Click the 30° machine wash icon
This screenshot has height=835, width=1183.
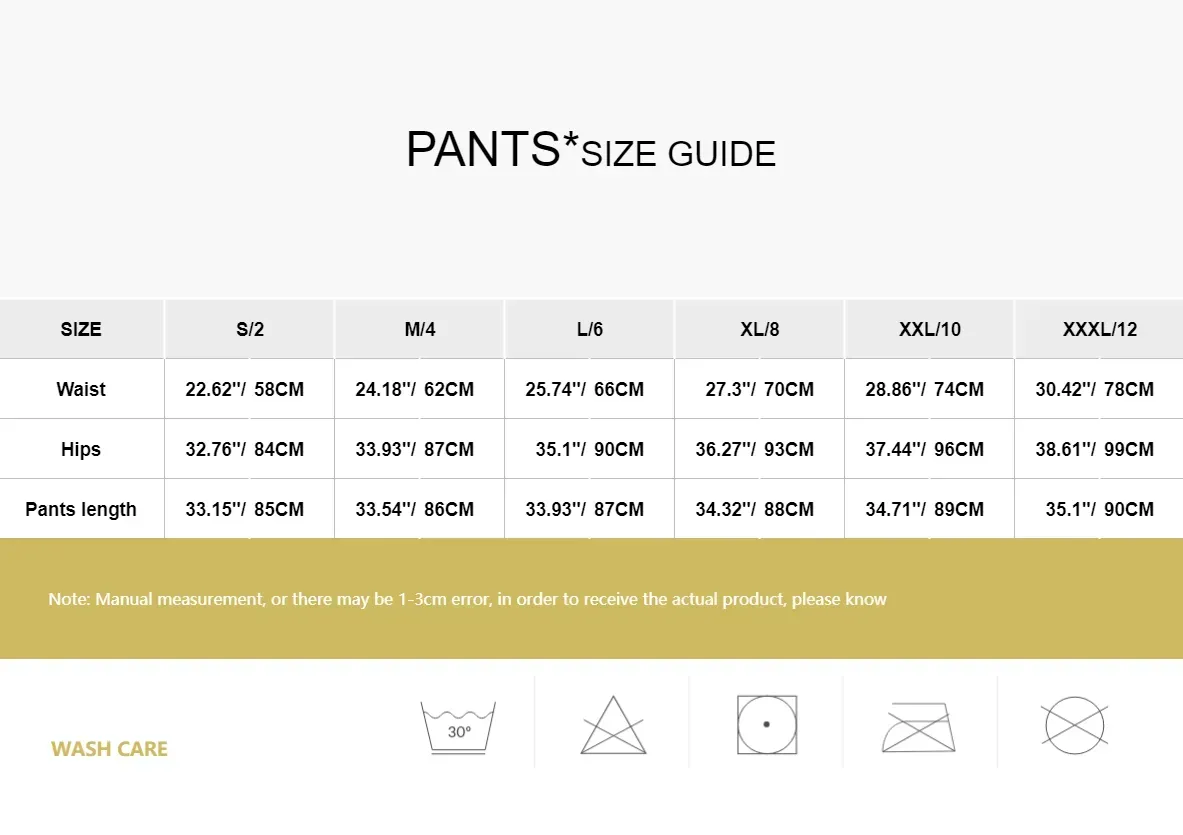click(458, 727)
